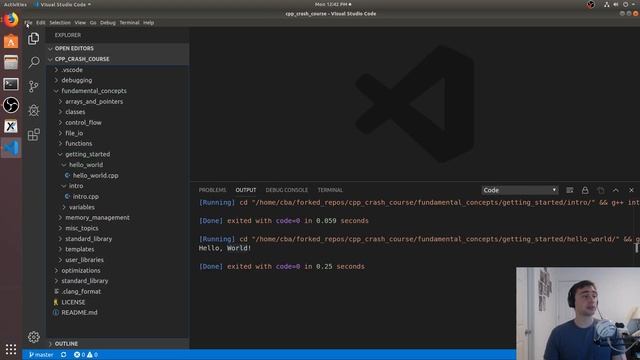Collapse the fundamental_concepts folder
The width and height of the screenshot is (640, 360).
118,91
